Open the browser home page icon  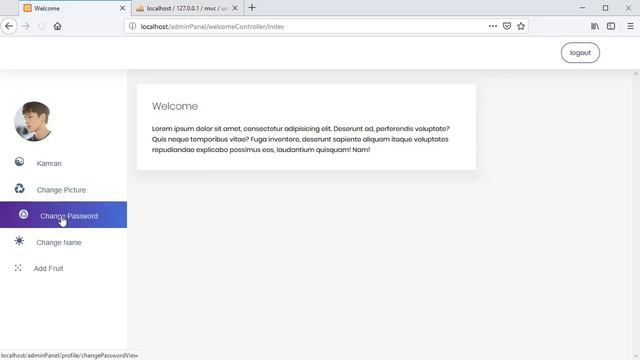coord(58,26)
